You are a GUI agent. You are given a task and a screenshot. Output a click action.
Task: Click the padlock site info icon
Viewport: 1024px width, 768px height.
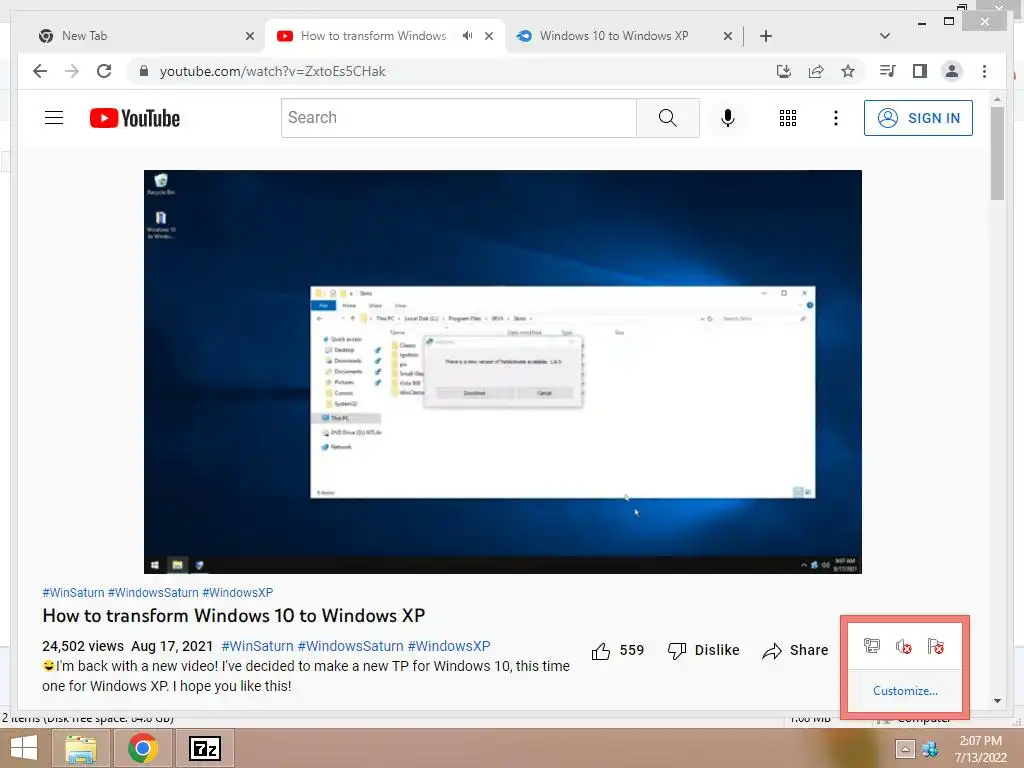point(144,71)
